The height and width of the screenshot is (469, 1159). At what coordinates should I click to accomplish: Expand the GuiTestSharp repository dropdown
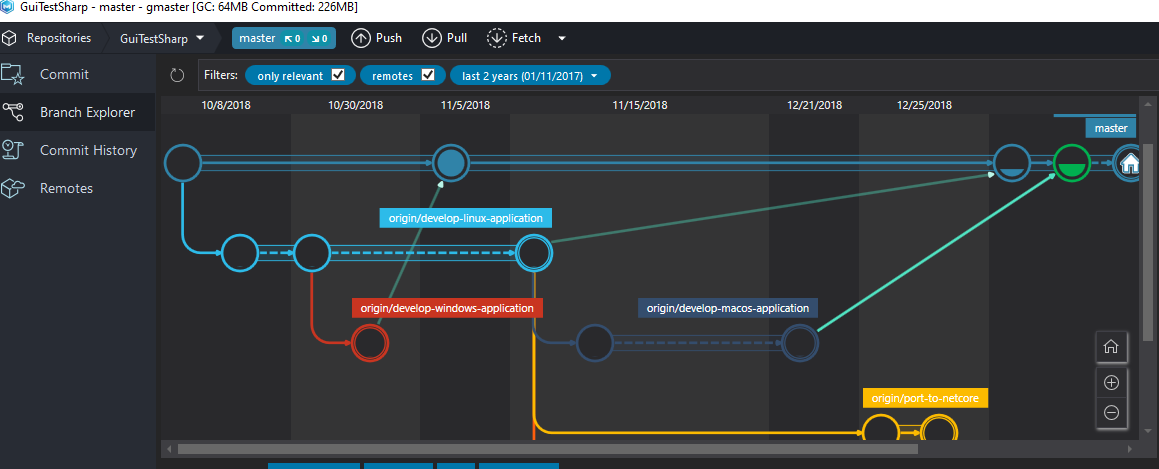[x=162, y=38]
